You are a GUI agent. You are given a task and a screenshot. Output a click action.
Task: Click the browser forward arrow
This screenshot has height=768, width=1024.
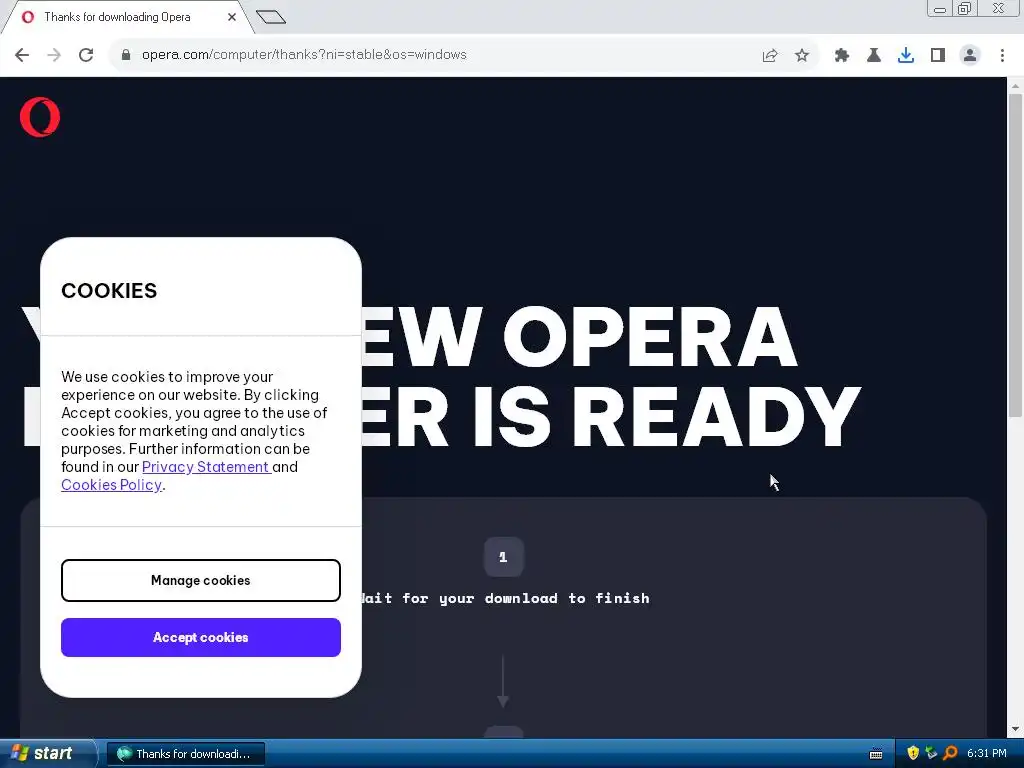tap(54, 55)
